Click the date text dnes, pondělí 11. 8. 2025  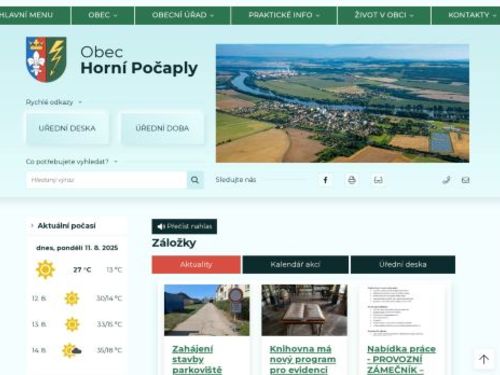(77, 248)
